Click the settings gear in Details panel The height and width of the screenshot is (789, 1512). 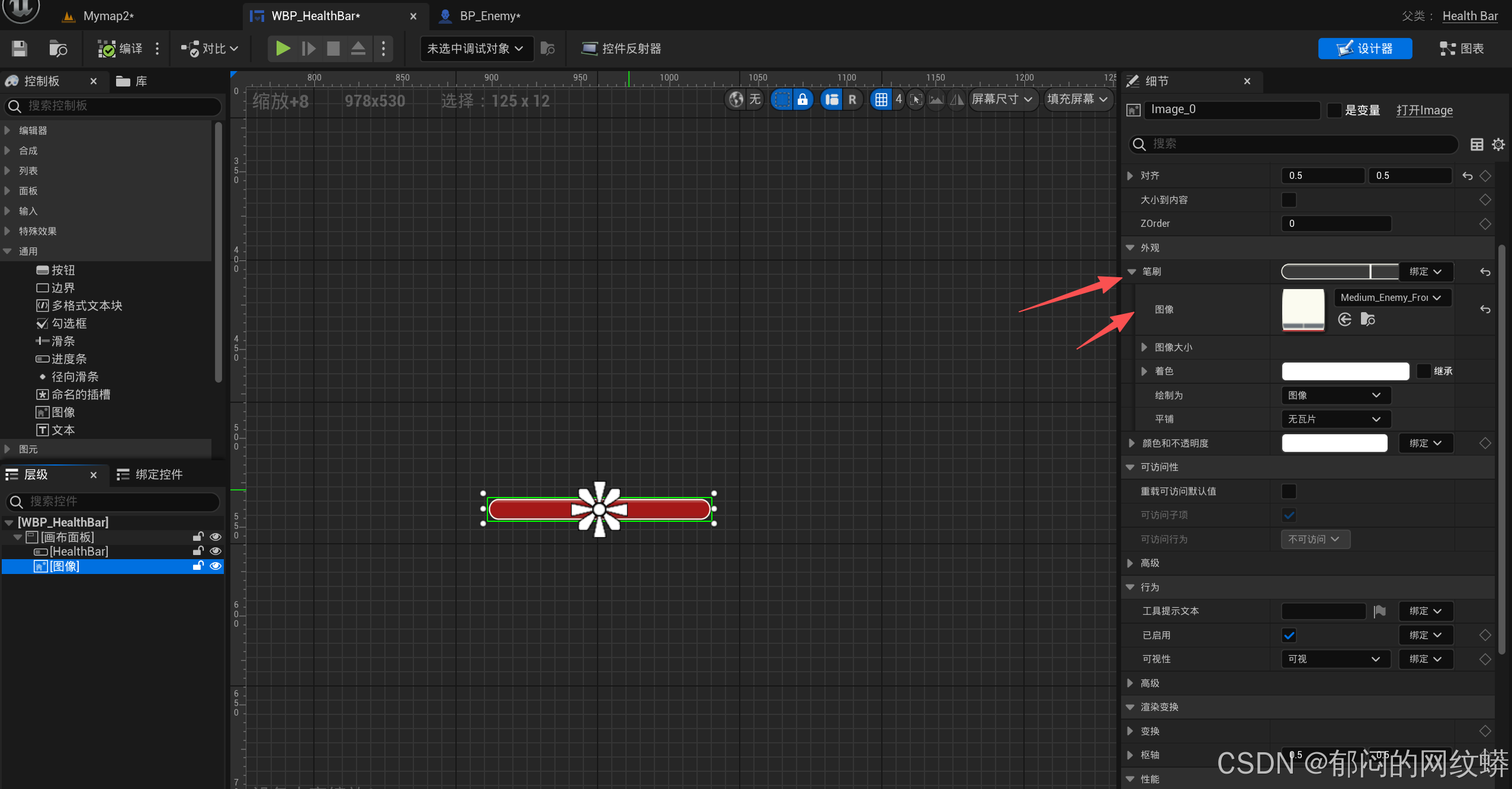point(1498,145)
